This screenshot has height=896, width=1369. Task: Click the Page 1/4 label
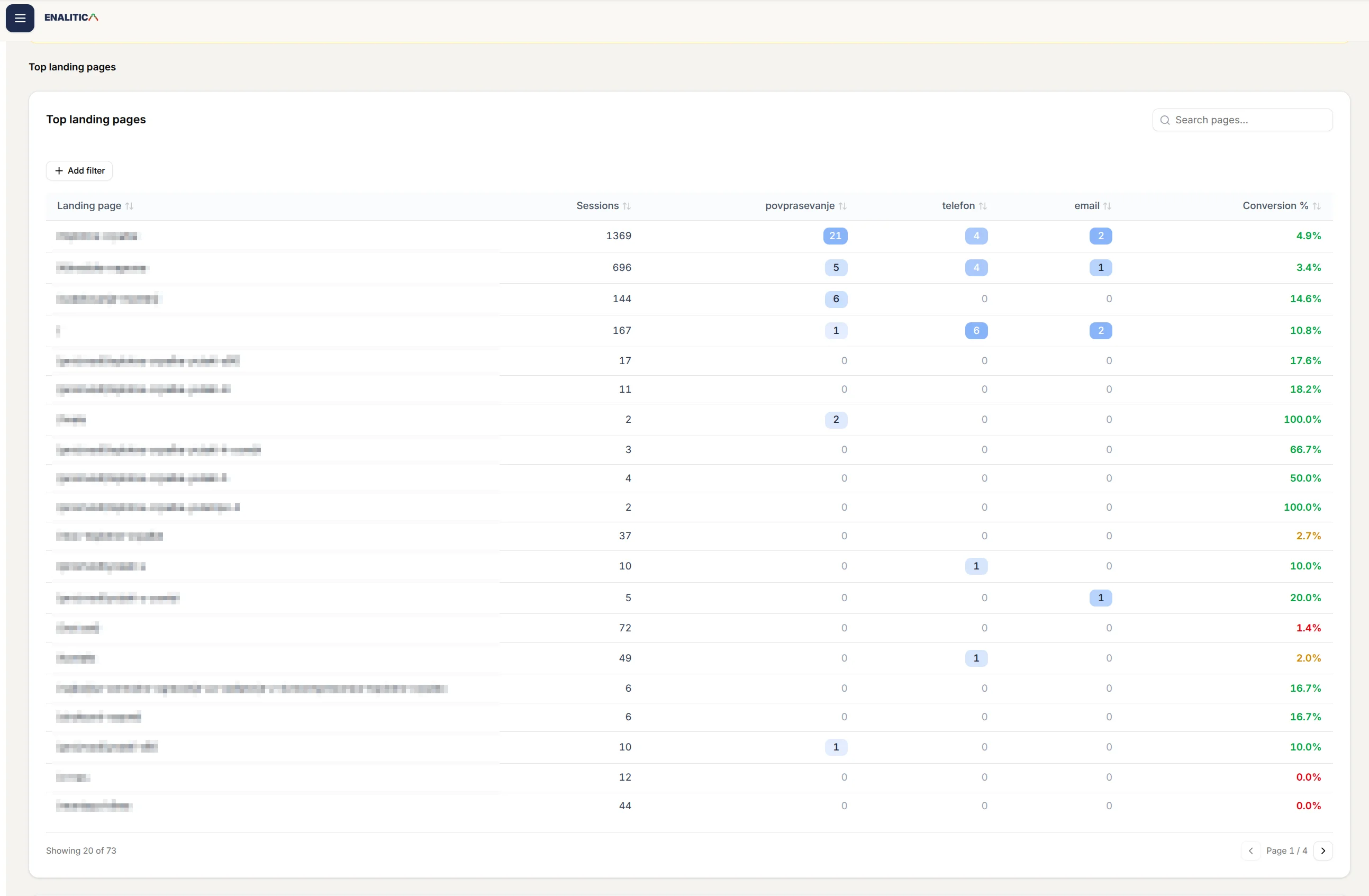click(x=1287, y=850)
